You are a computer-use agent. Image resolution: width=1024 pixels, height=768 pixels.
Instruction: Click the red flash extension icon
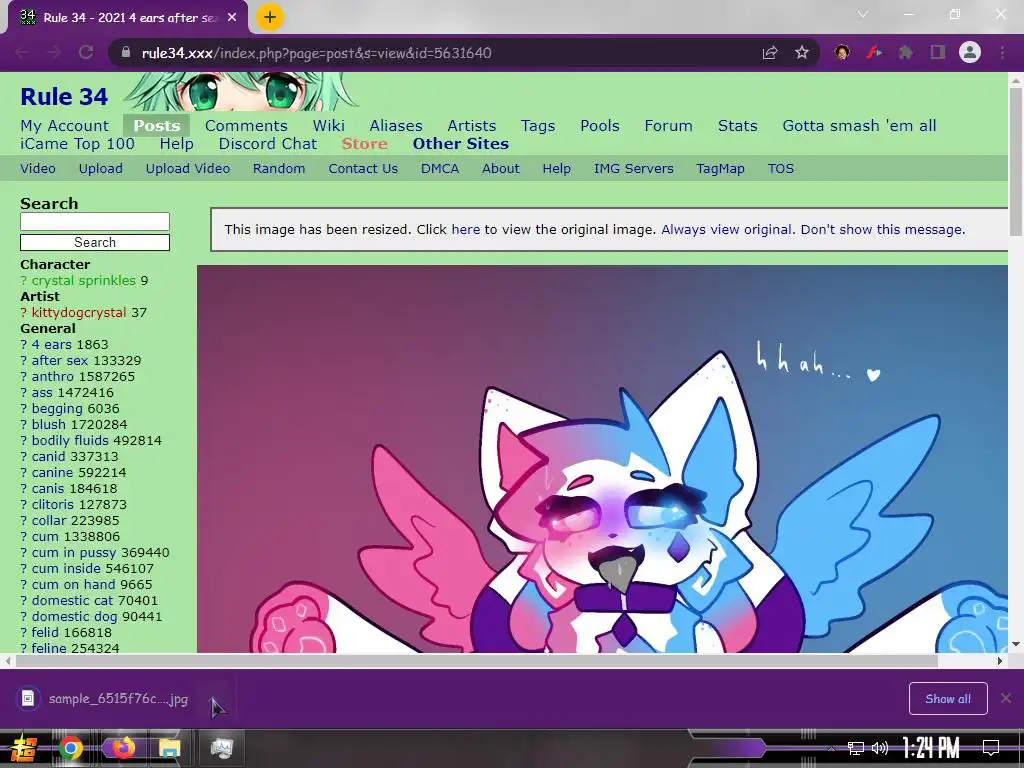click(874, 53)
